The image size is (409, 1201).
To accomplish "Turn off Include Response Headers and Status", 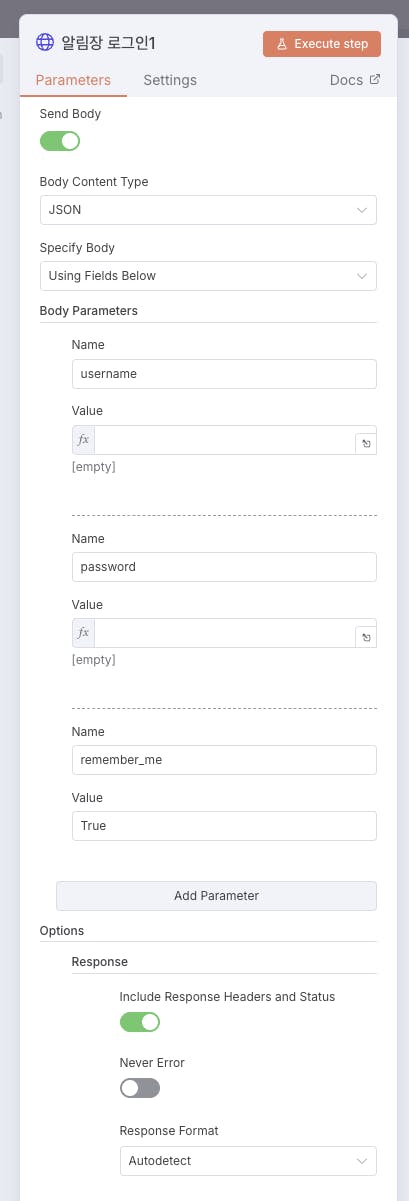I will 140,1022.
